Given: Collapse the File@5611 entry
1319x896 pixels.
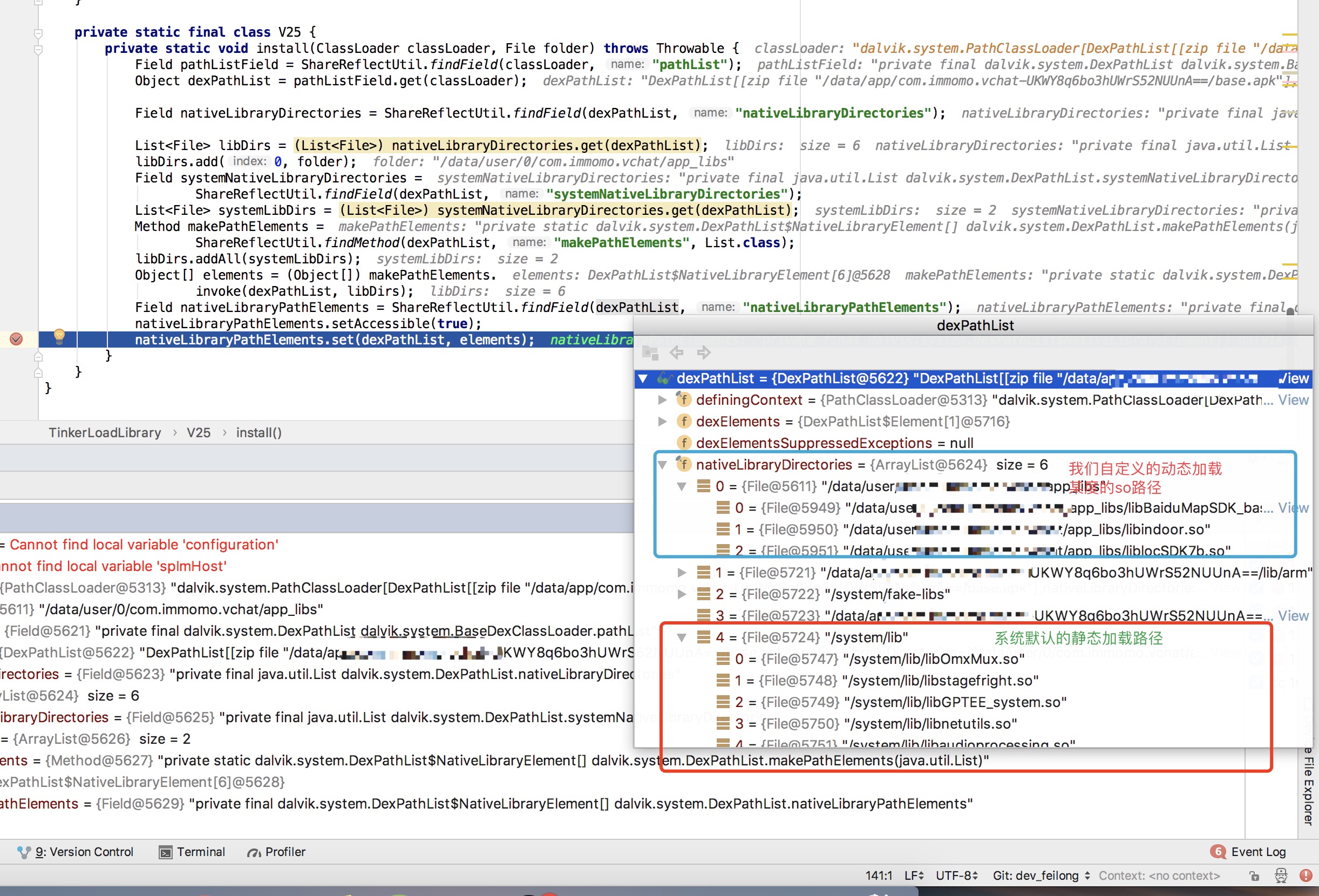Looking at the screenshot, I should pyautogui.click(x=682, y=486).
